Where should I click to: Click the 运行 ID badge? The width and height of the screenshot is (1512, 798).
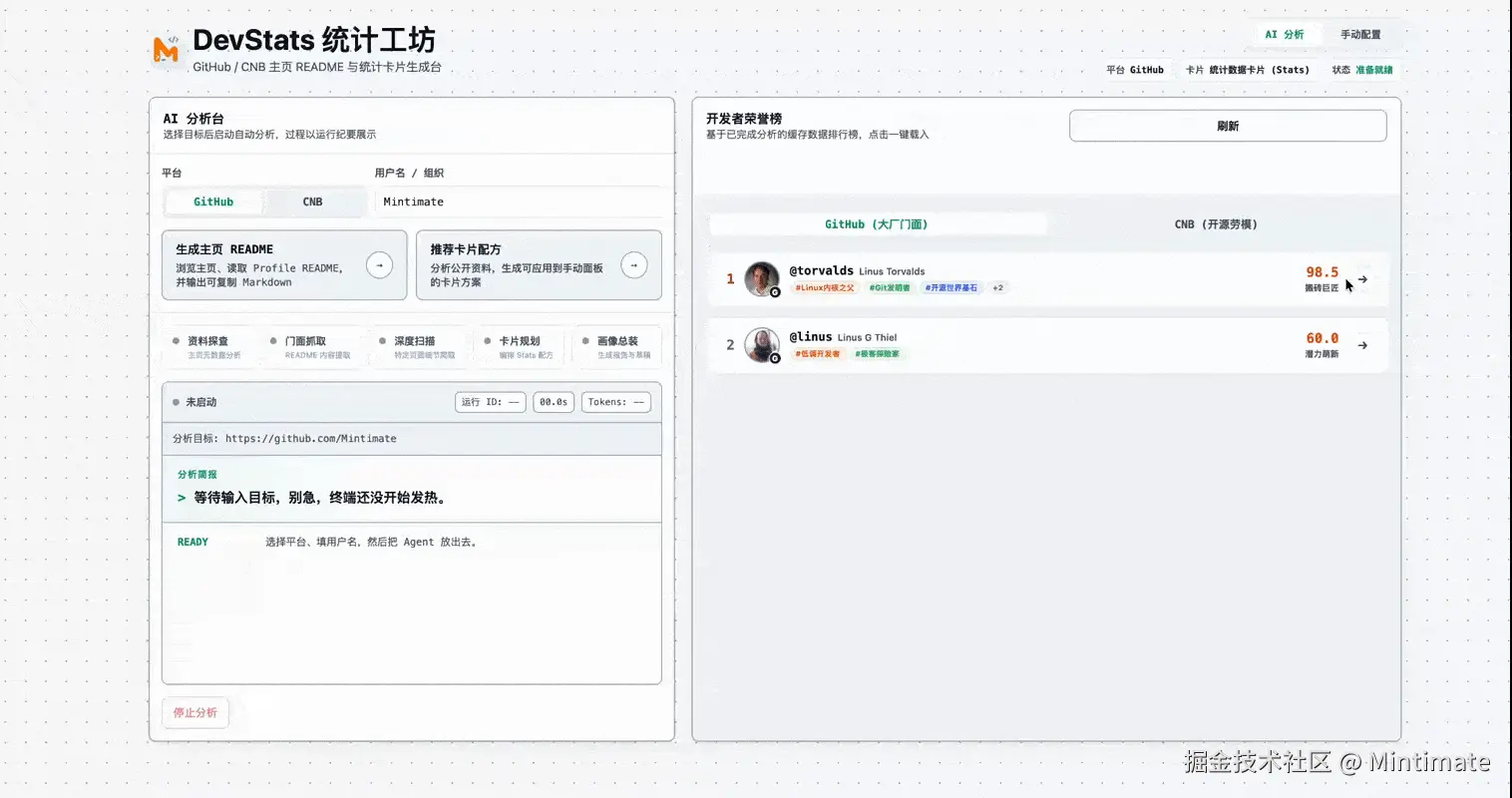(491, 402)
